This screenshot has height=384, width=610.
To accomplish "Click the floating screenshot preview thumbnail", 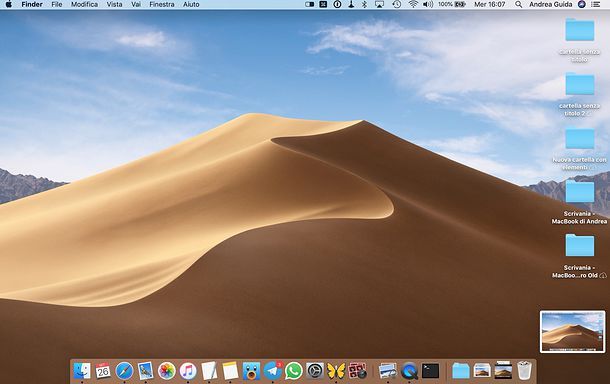I will 572,331.
